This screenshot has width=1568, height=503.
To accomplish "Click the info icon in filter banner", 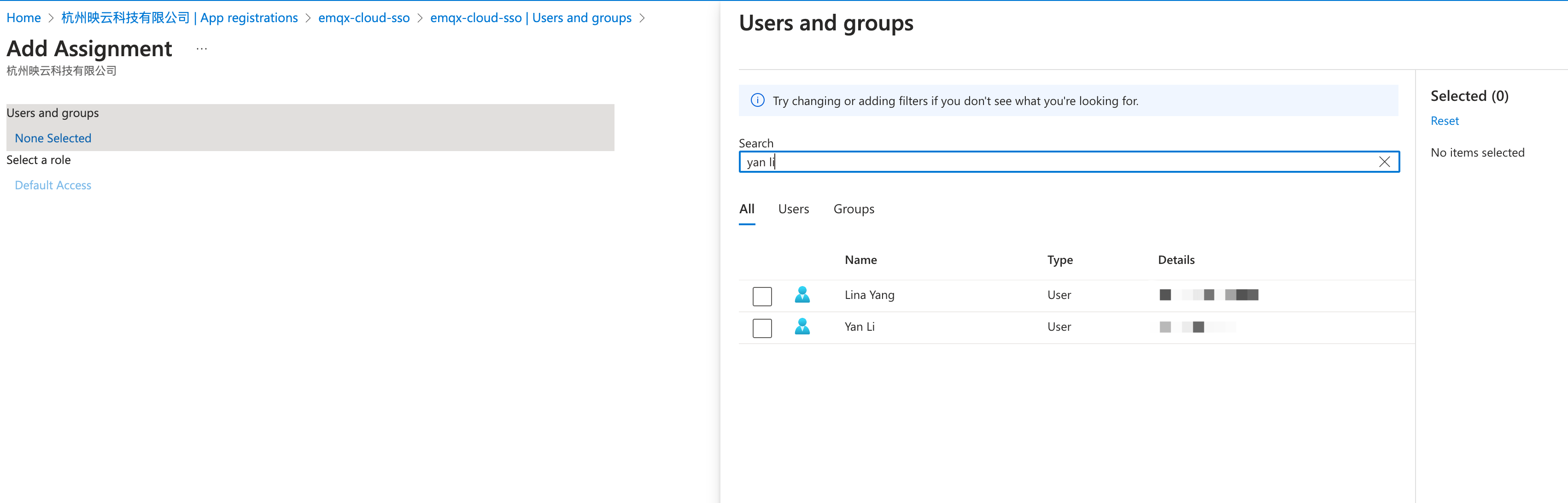I will click(757, 100).
